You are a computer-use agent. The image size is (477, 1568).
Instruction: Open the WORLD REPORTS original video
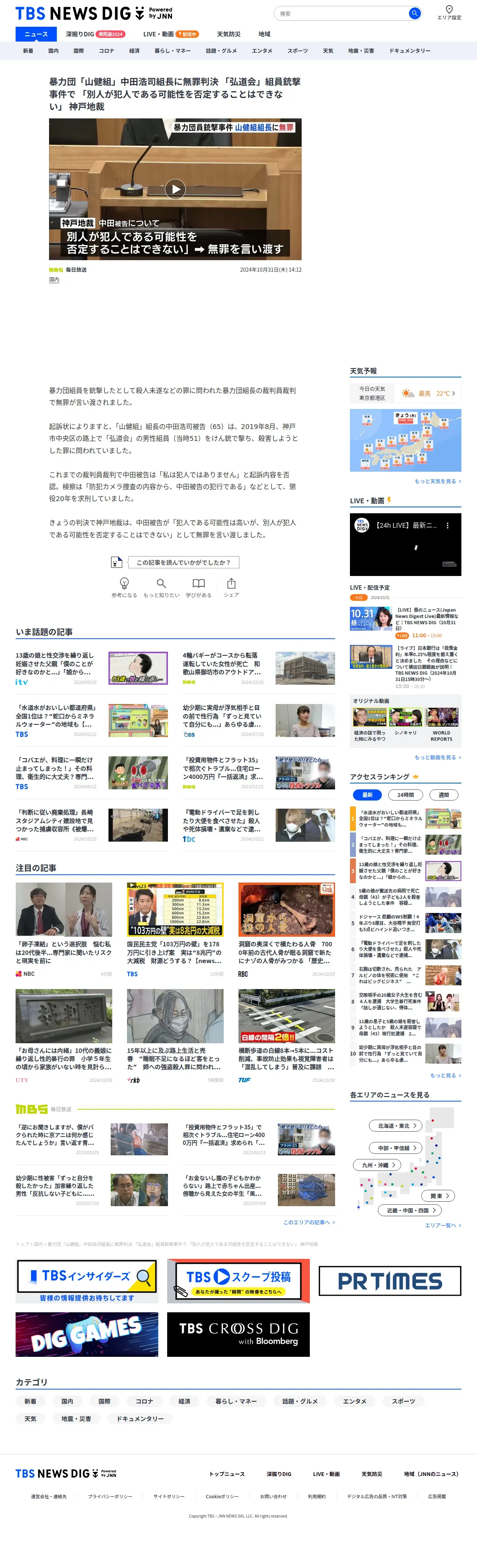coord(442,724)
